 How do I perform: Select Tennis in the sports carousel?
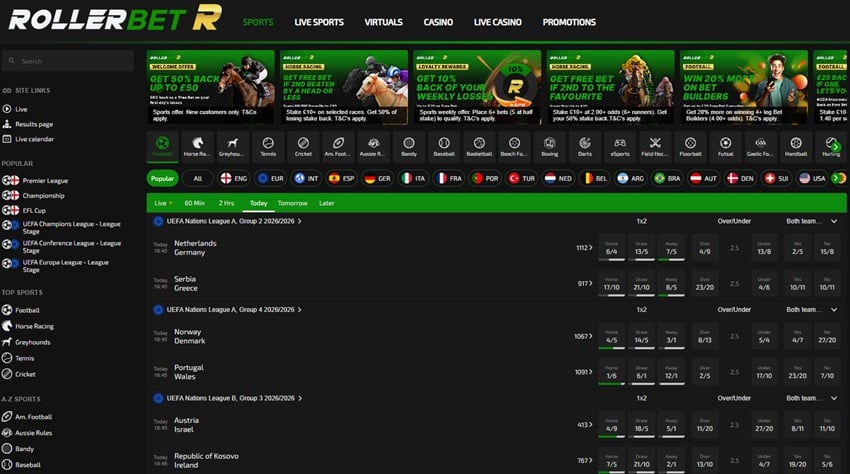(268, 146)
